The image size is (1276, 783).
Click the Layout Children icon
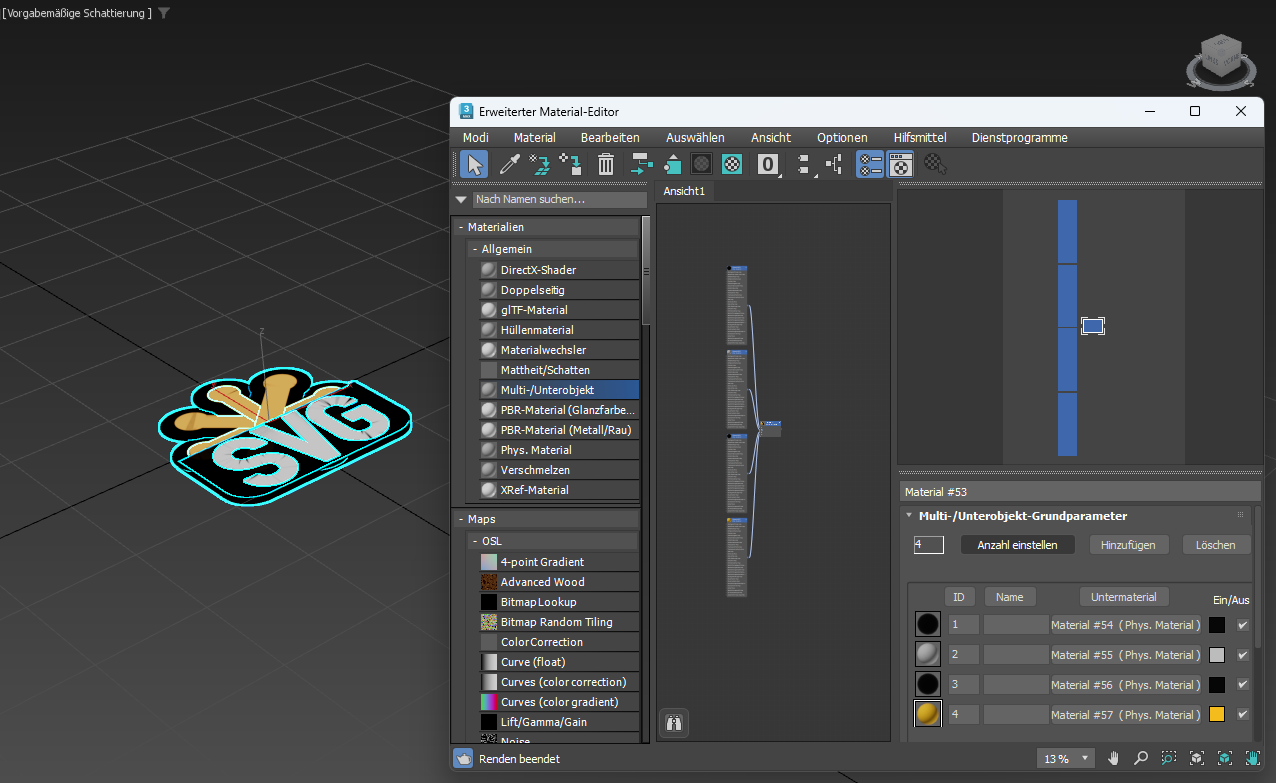click(834, 164)
